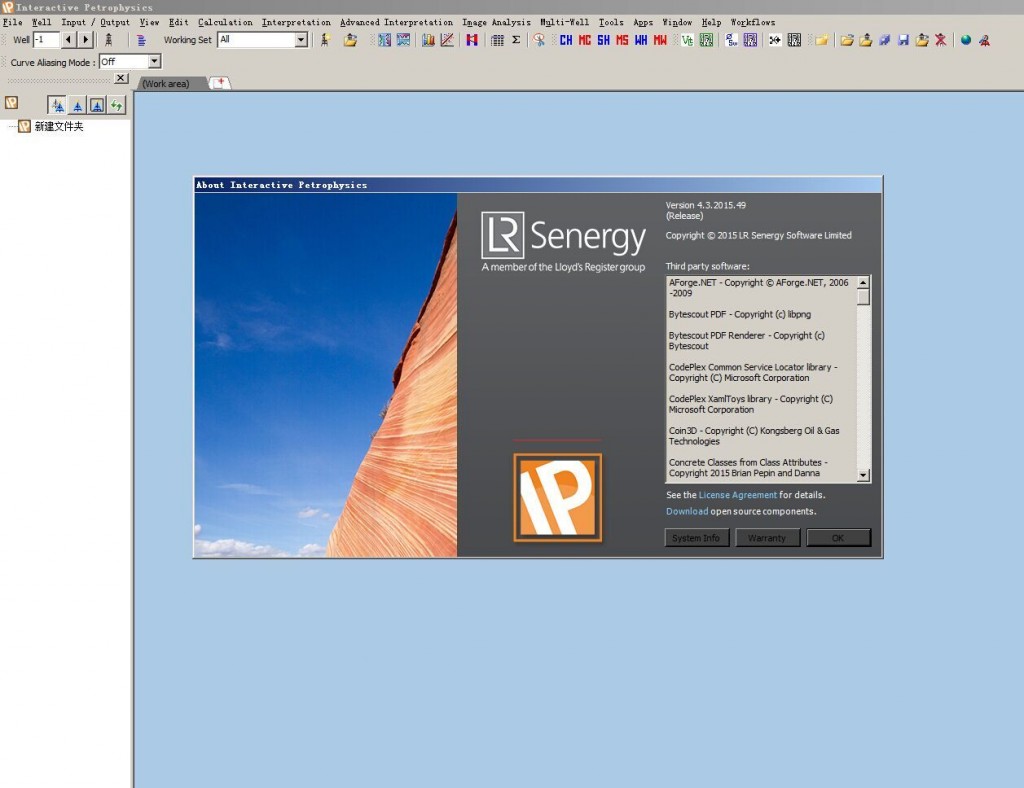Click the blue CH toolbar icon
The image size is (1024, 788).
coord(566,40)
